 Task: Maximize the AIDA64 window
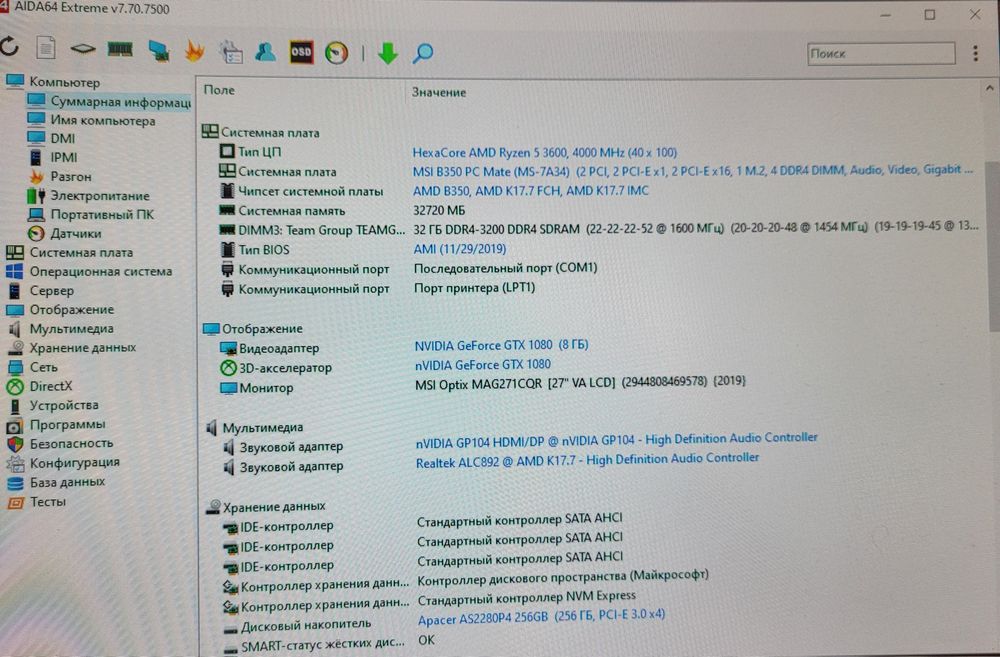[930, 14]
